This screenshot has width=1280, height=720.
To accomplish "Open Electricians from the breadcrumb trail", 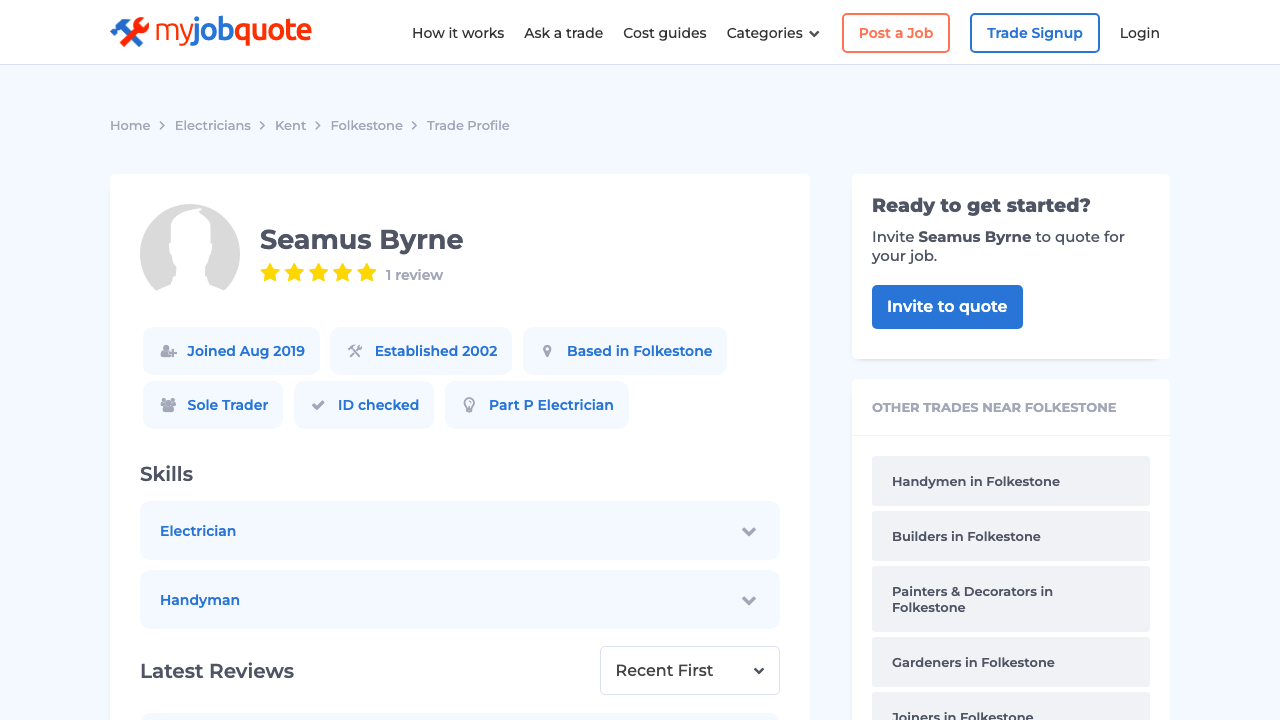I will (212, 125).
